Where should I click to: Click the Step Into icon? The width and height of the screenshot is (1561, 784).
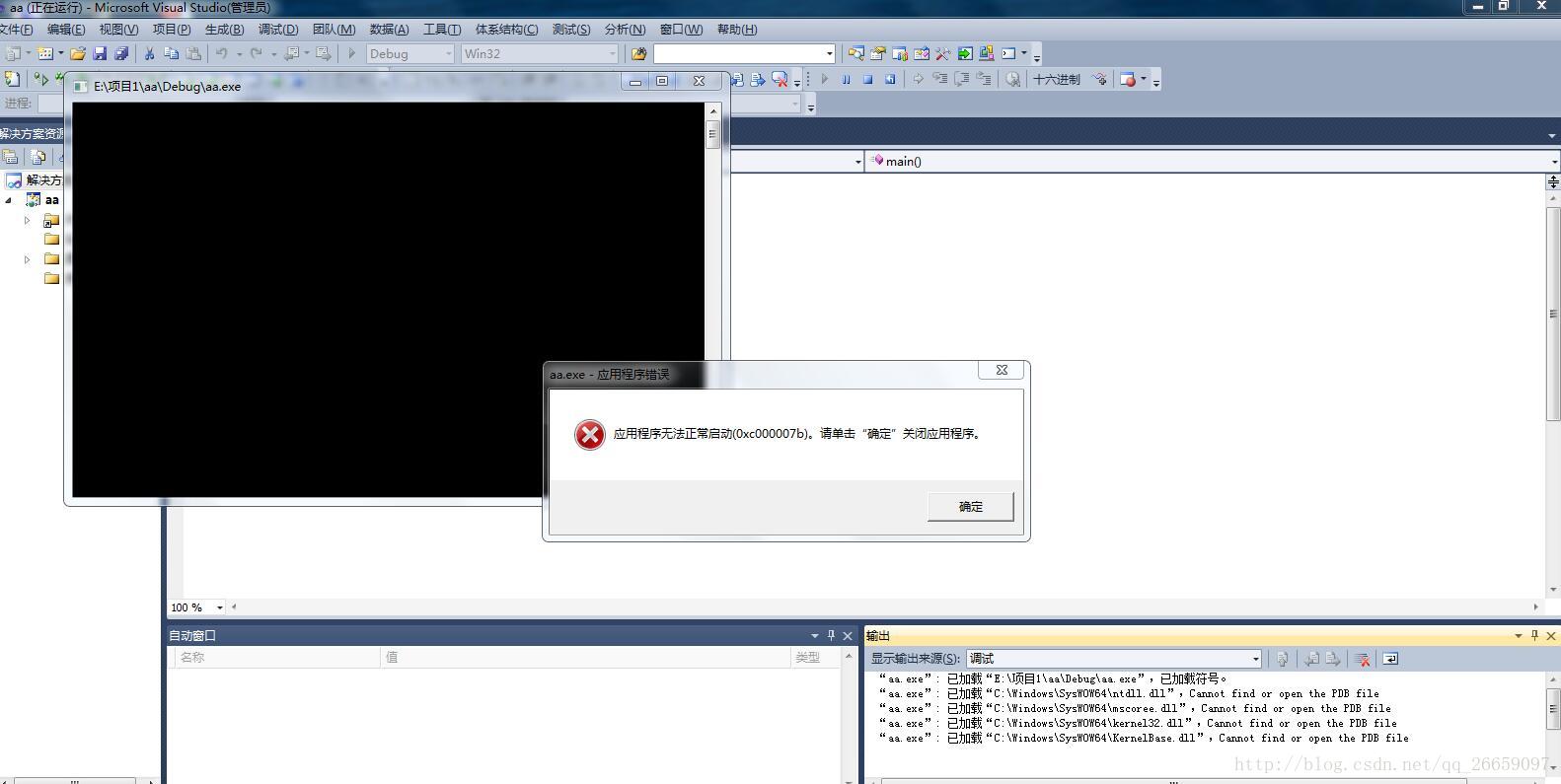[x=939, y=79]
